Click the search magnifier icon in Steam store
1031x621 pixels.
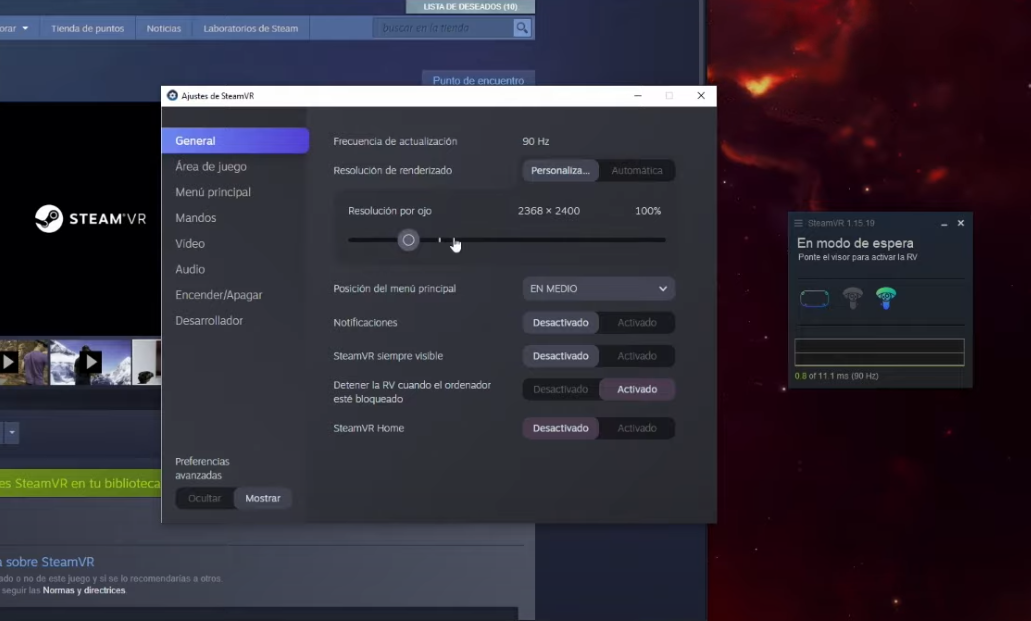[522, 28]
